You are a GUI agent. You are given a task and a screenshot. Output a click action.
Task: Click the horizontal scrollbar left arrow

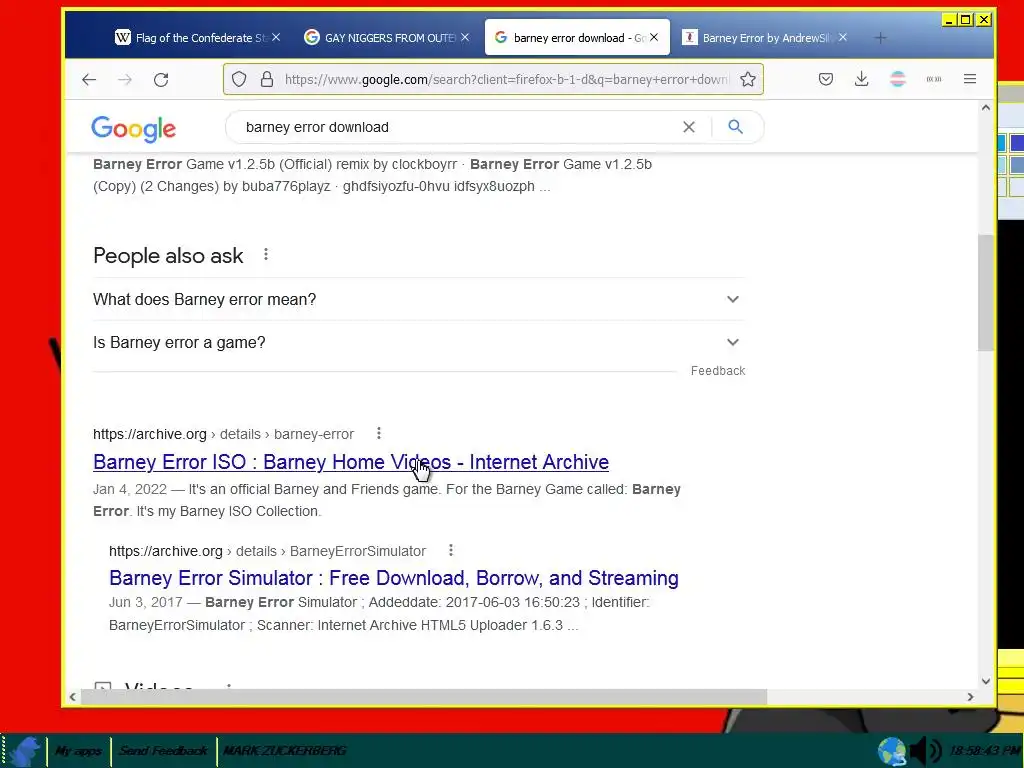point(72,697)
